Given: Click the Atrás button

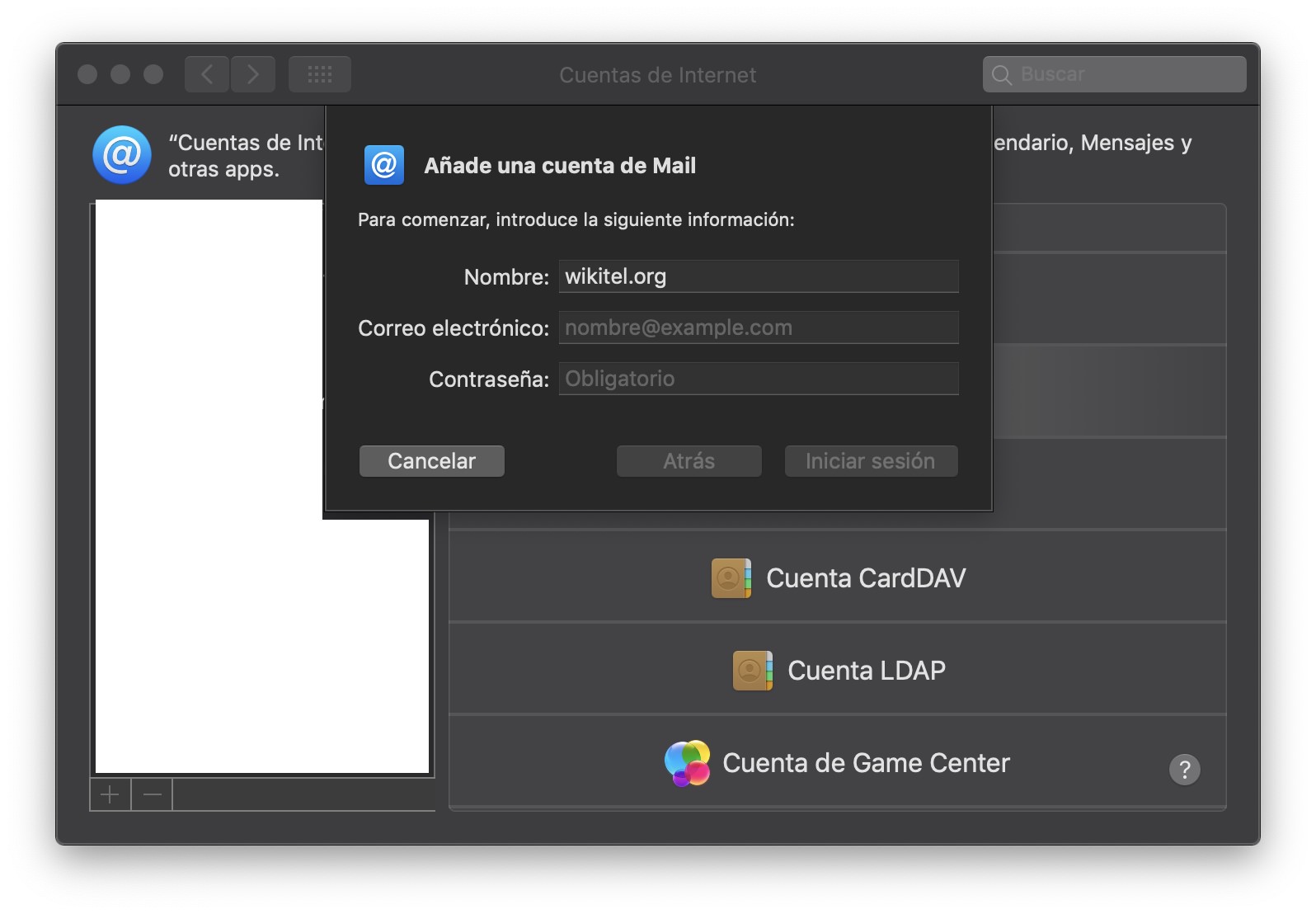Looking at the screenshot, I should pyautogui.click(x=689, y=461).
